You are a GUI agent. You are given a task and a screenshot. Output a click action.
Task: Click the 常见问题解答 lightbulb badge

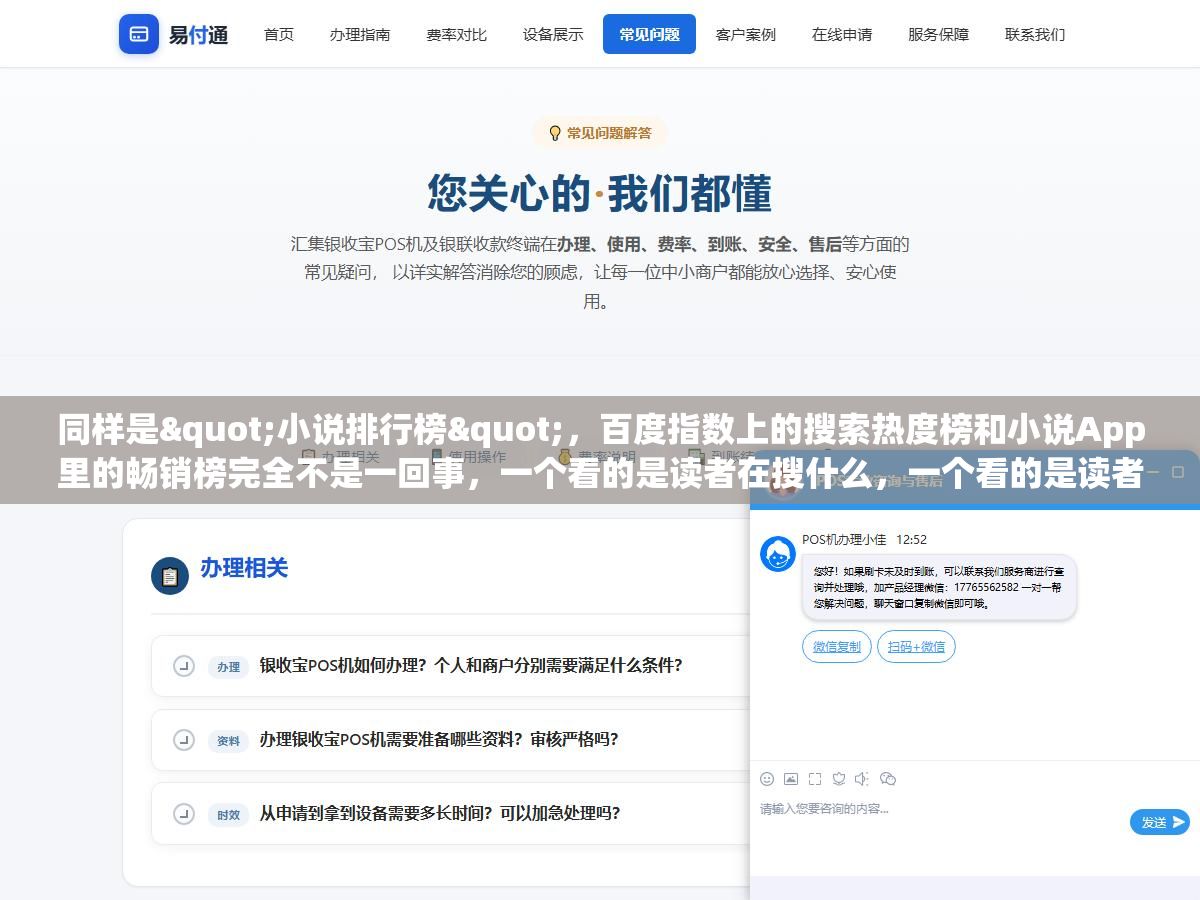[x=600, y=133]
